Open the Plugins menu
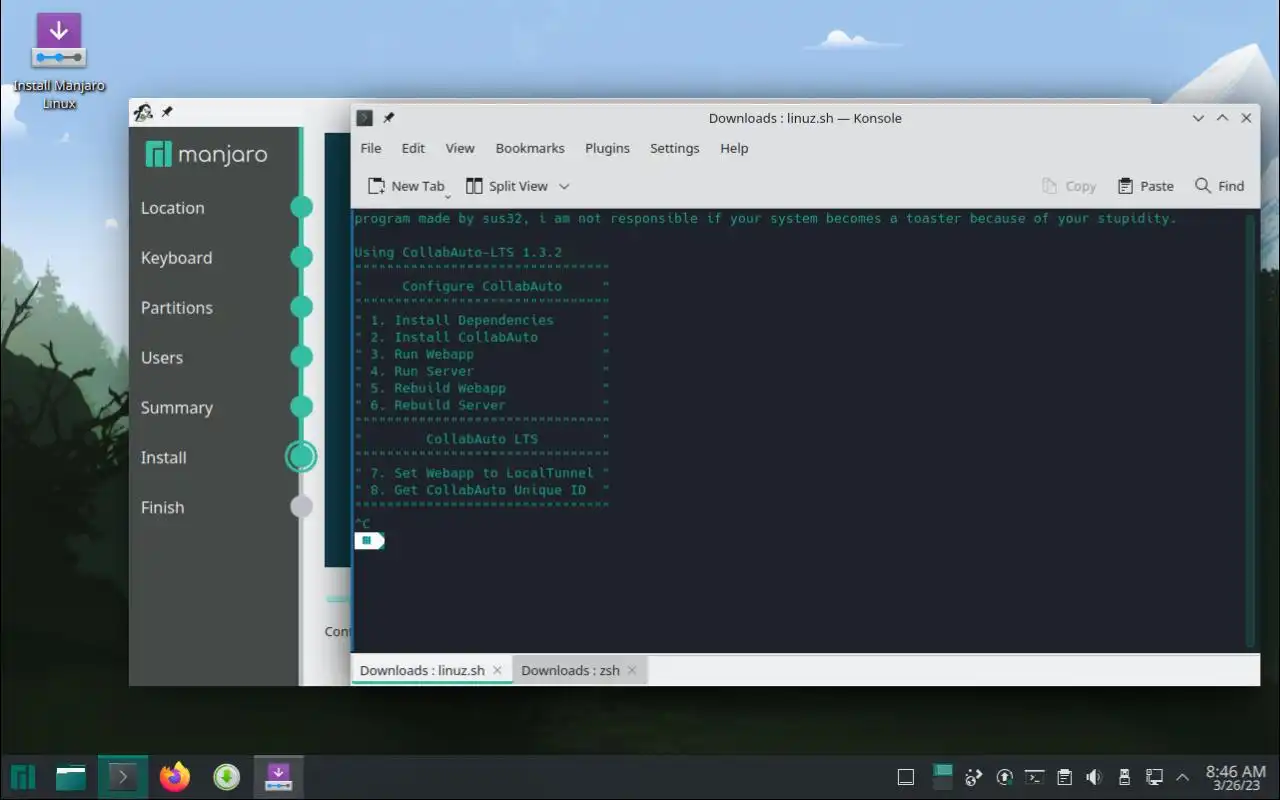Screen dimensions: 1280x800 (607, 148)
